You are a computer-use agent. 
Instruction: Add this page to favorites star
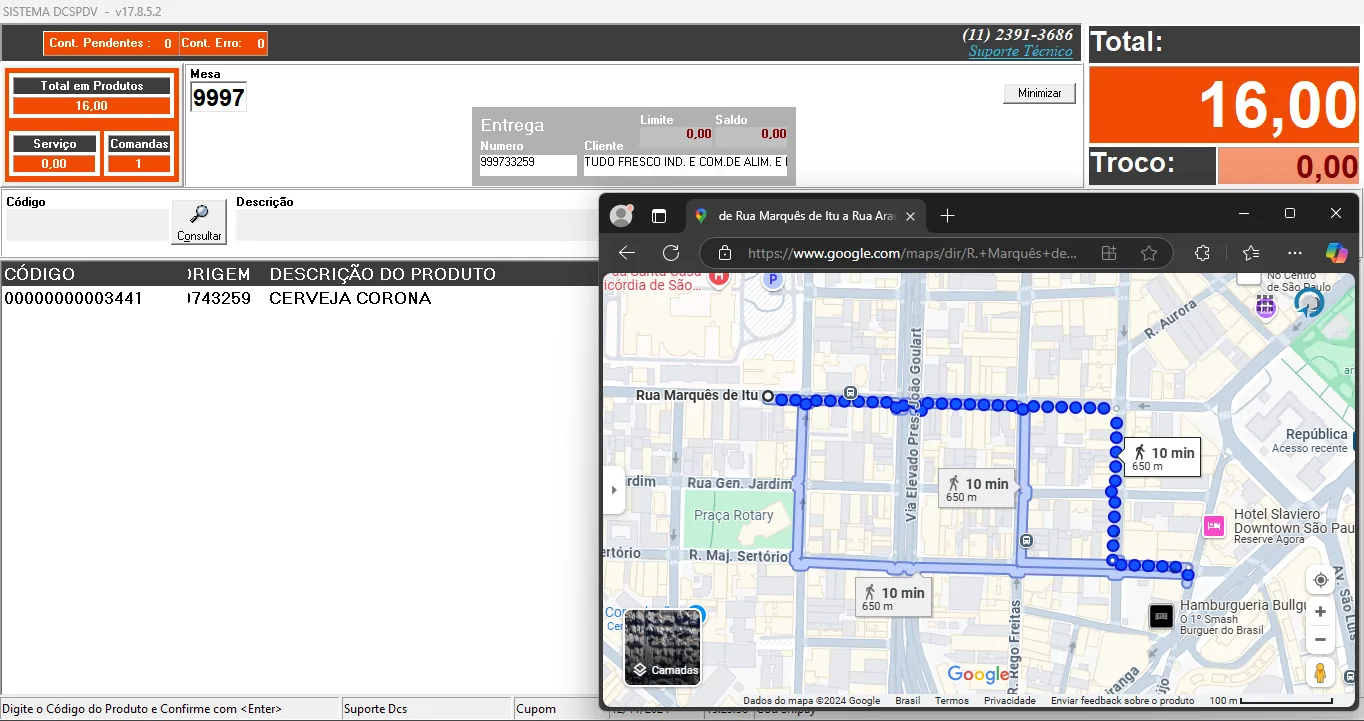(x=1149, y=253)
